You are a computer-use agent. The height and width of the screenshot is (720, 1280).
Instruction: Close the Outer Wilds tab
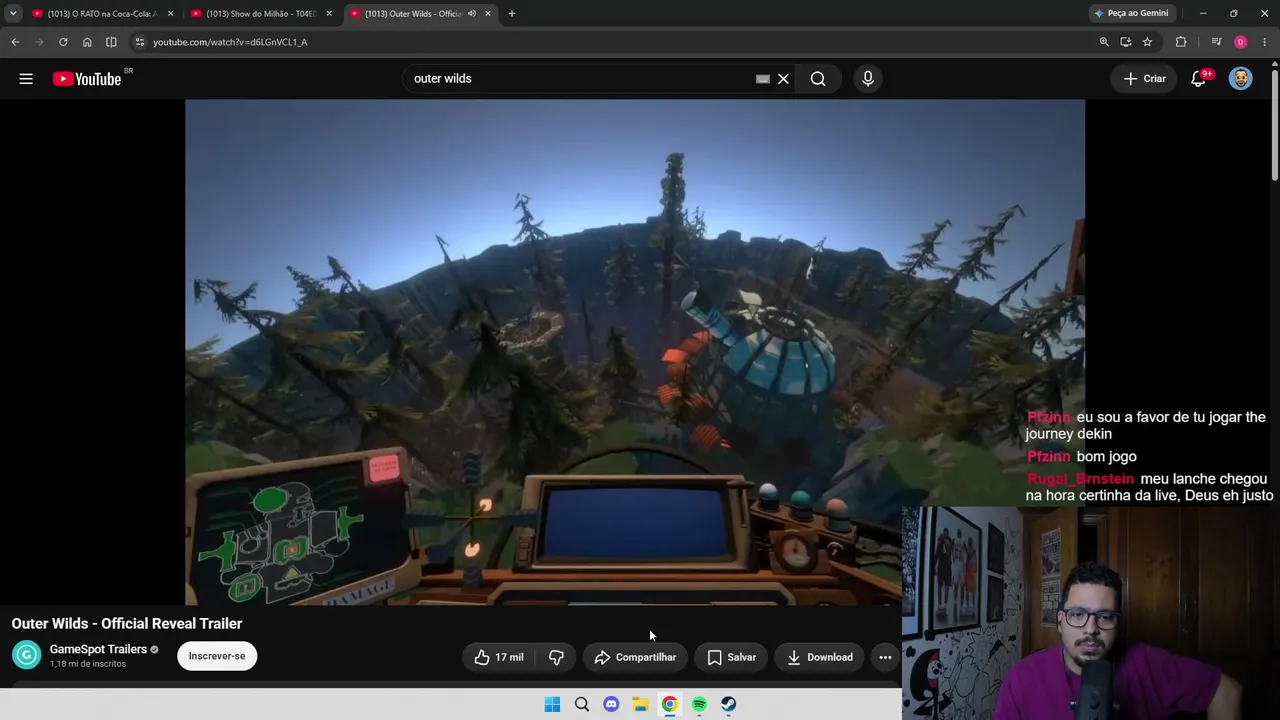click(x=488, y=14)
